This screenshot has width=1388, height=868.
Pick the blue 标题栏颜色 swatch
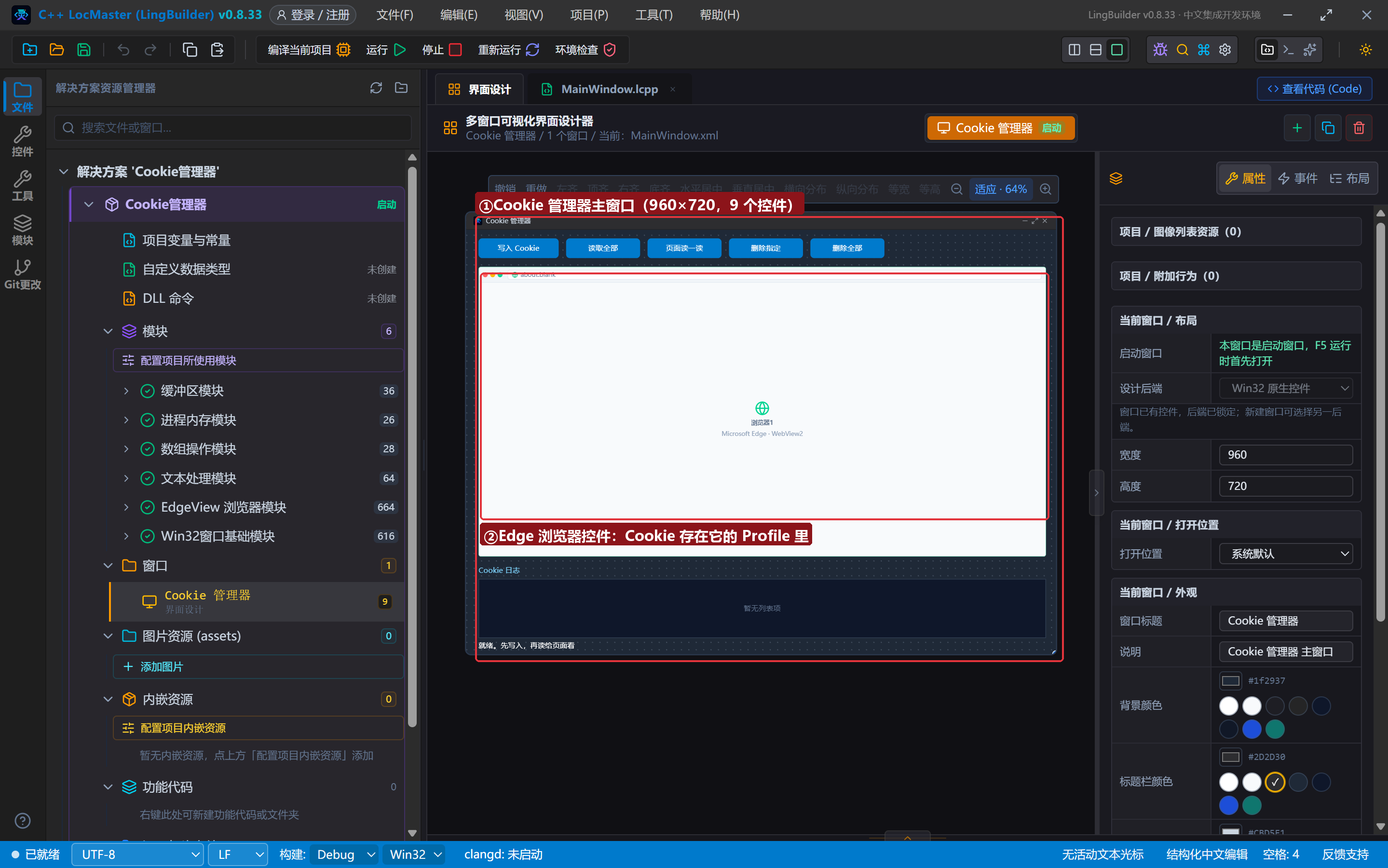1228,805
